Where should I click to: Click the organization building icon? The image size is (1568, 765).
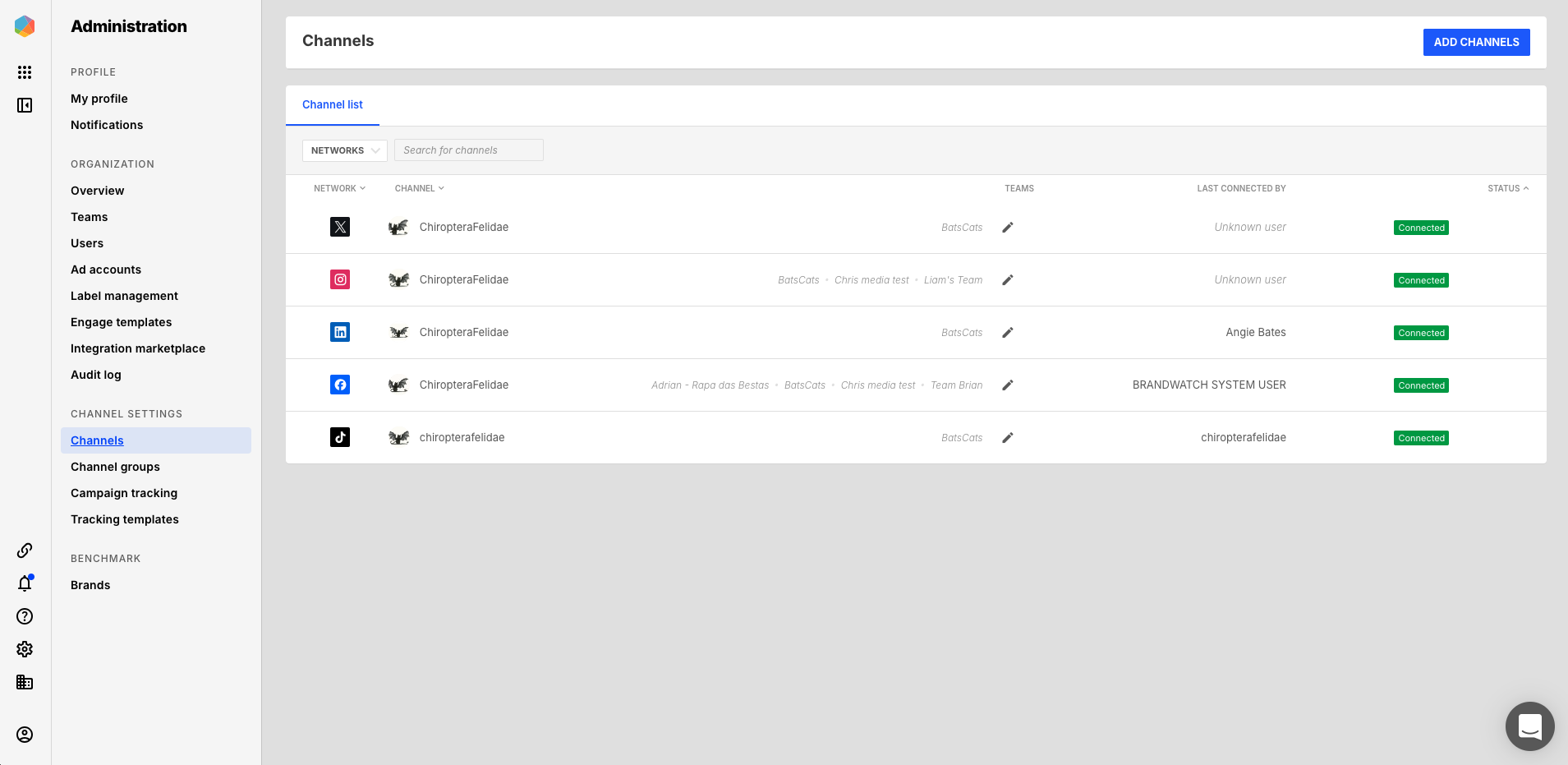point(25,682)
